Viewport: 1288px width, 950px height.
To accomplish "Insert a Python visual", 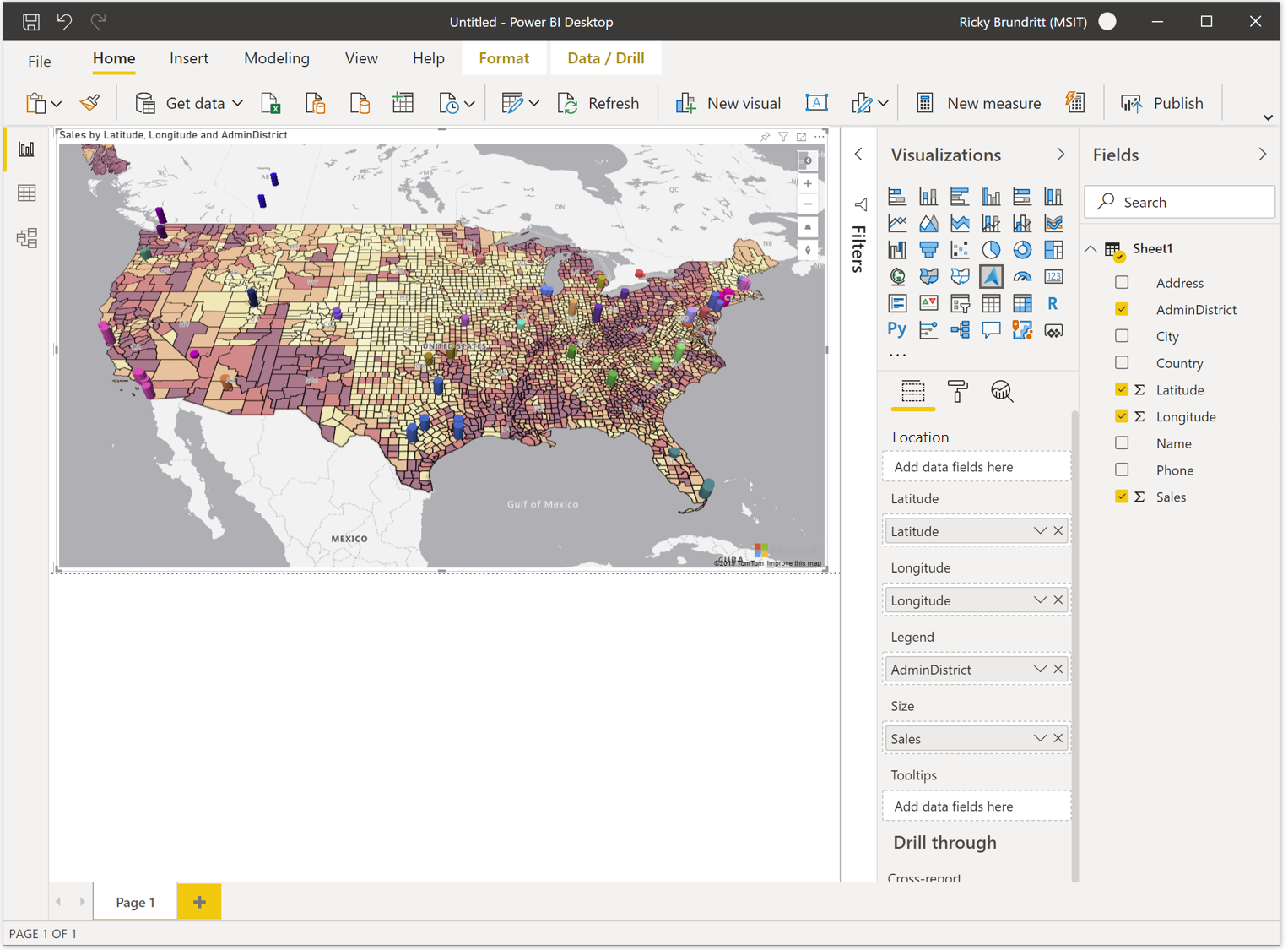I will coord(897,329).
